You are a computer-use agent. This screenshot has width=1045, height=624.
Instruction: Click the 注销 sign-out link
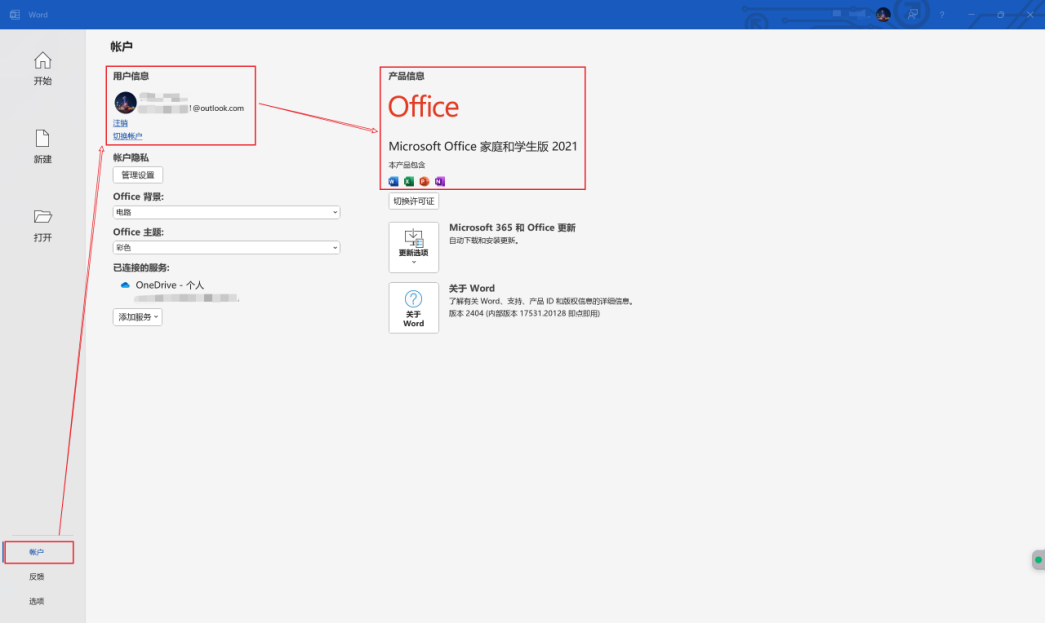pyautogui.click(x=120, y=123)
